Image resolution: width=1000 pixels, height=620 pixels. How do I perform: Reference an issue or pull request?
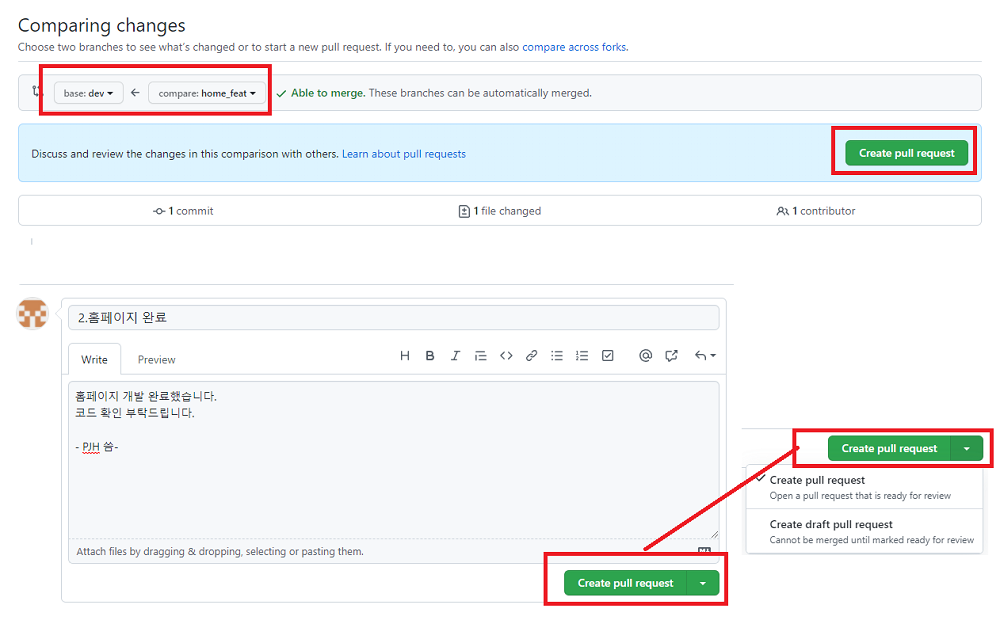click(671, 356)
